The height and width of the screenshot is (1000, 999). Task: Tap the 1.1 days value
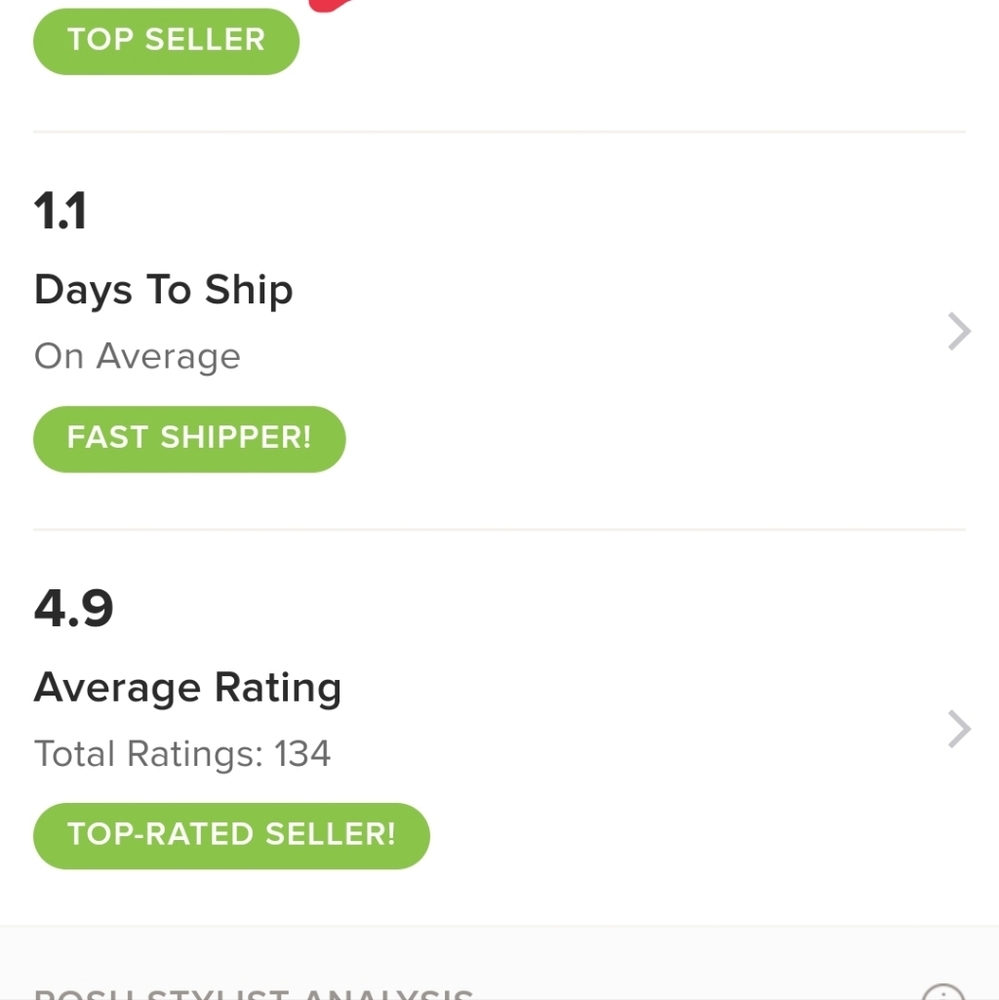(60, 212)
